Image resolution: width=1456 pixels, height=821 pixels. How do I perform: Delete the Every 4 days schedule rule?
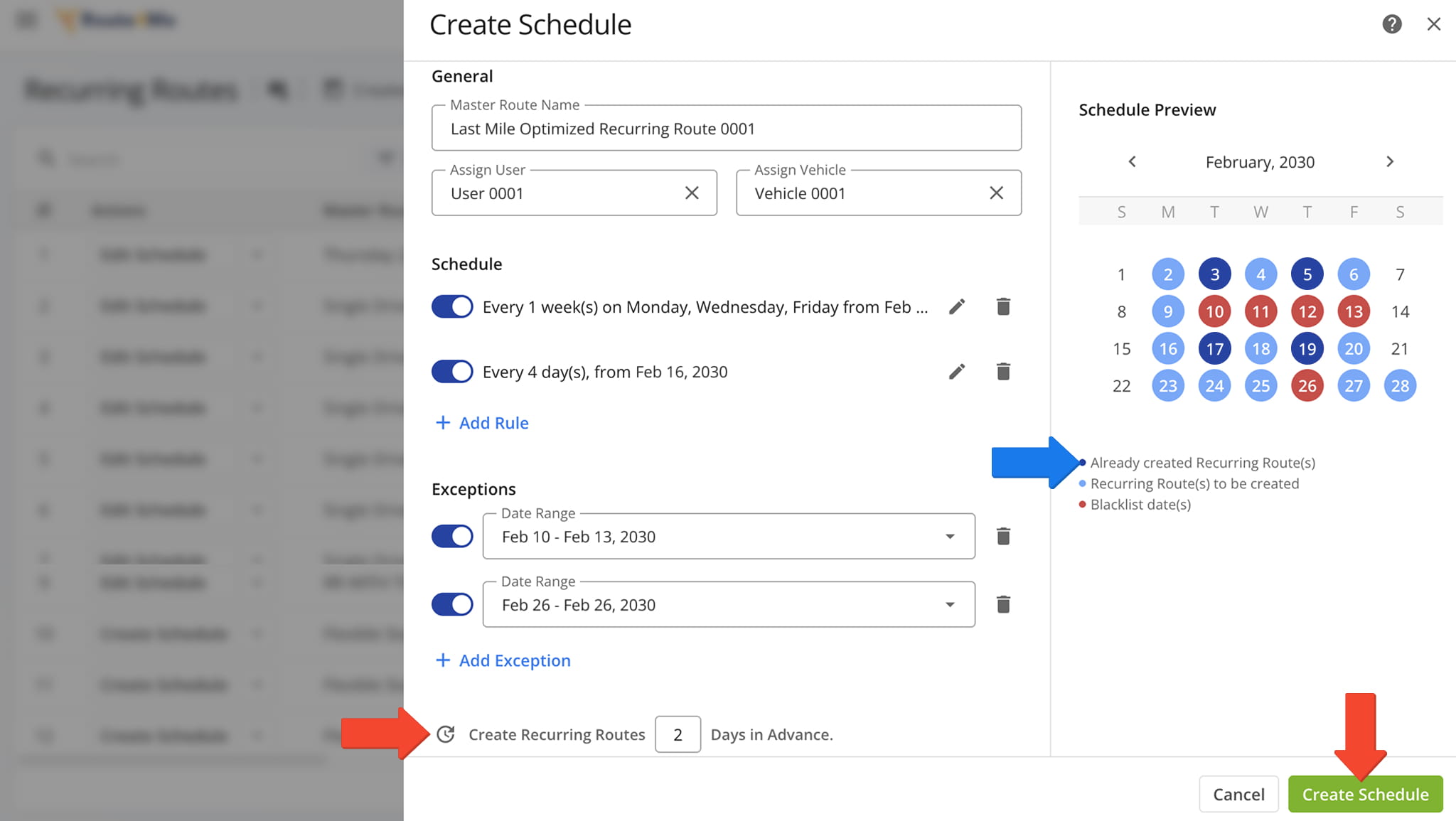coord(1003,371)
